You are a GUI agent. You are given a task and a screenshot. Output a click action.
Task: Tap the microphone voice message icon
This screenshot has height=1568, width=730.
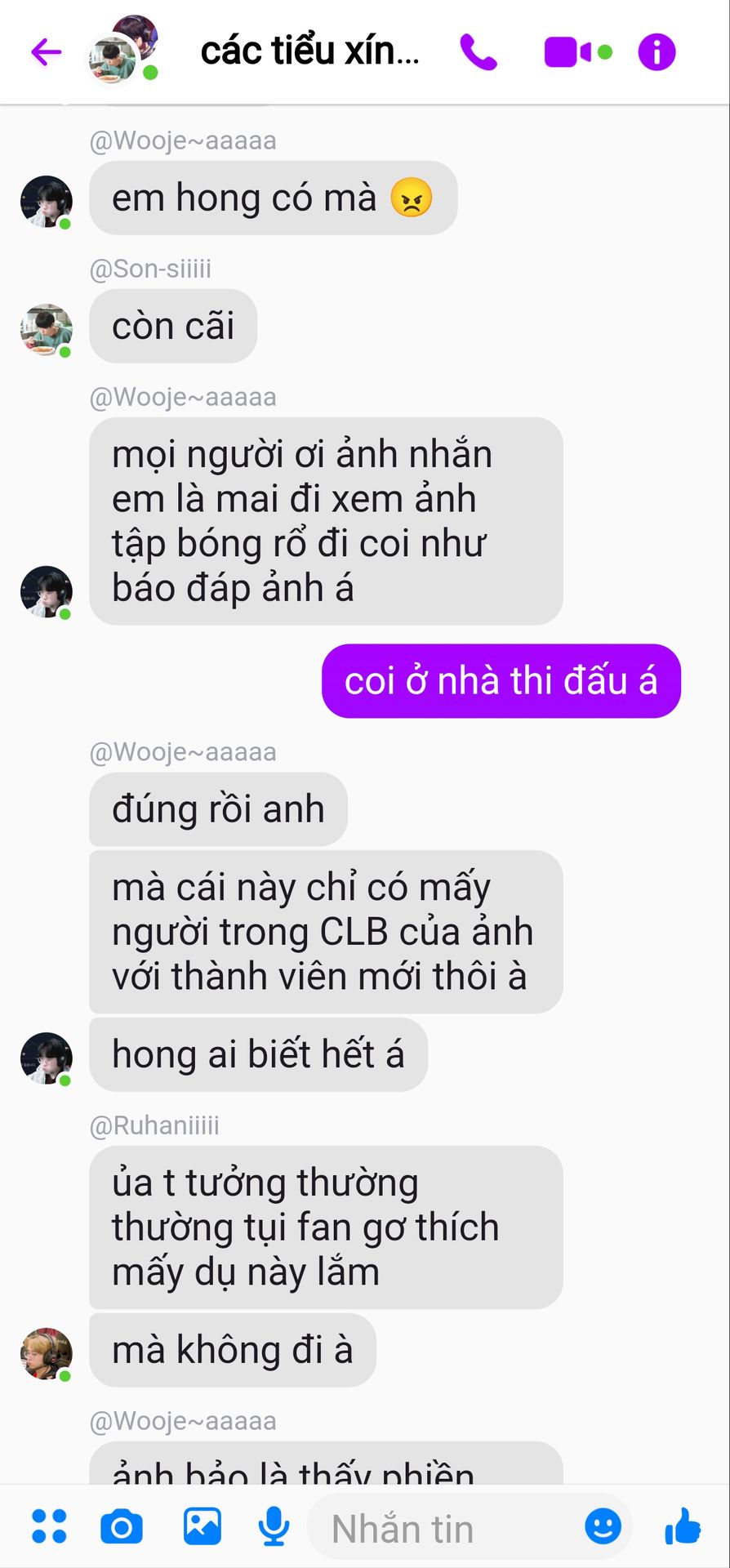(x=274, y=1526)
